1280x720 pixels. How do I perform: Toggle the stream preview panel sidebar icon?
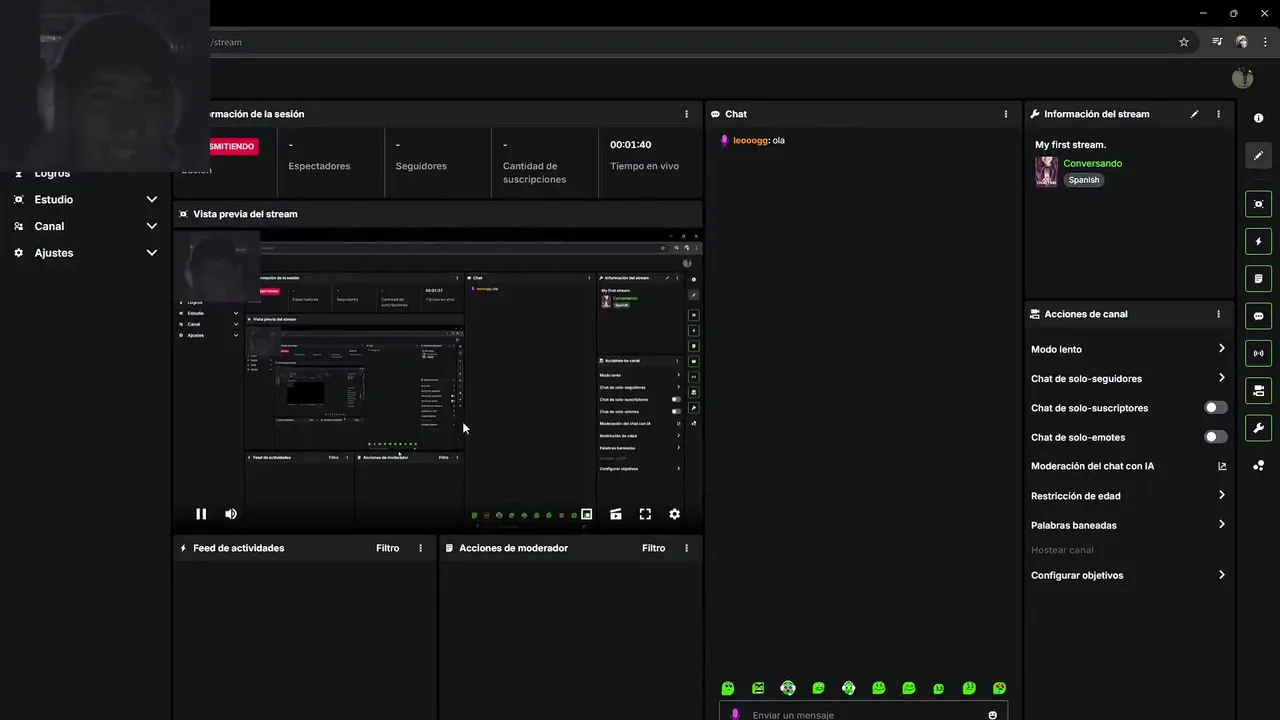coord(1259,204)
